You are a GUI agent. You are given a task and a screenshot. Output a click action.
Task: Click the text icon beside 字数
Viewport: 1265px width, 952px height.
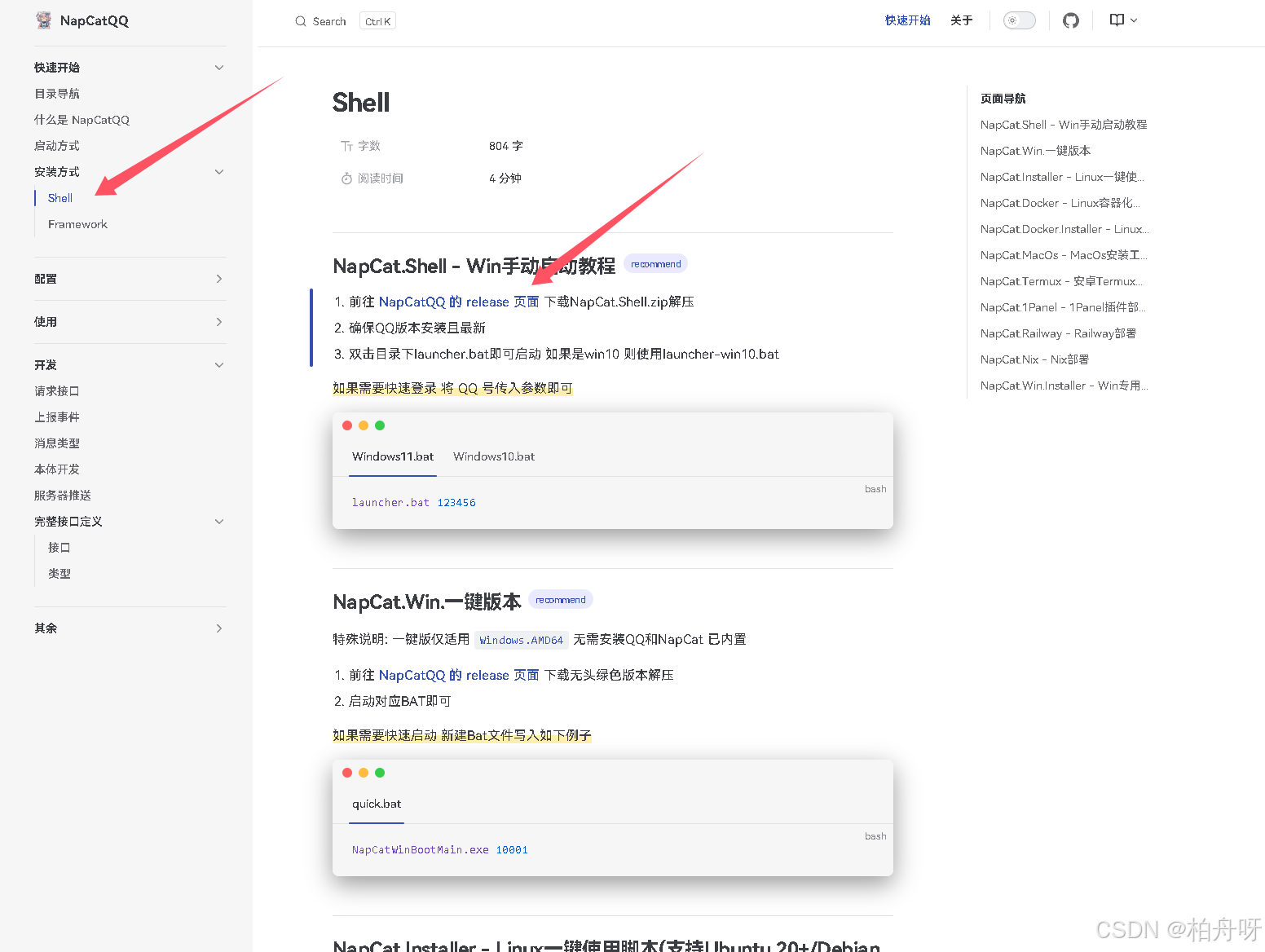coord(346,146)
